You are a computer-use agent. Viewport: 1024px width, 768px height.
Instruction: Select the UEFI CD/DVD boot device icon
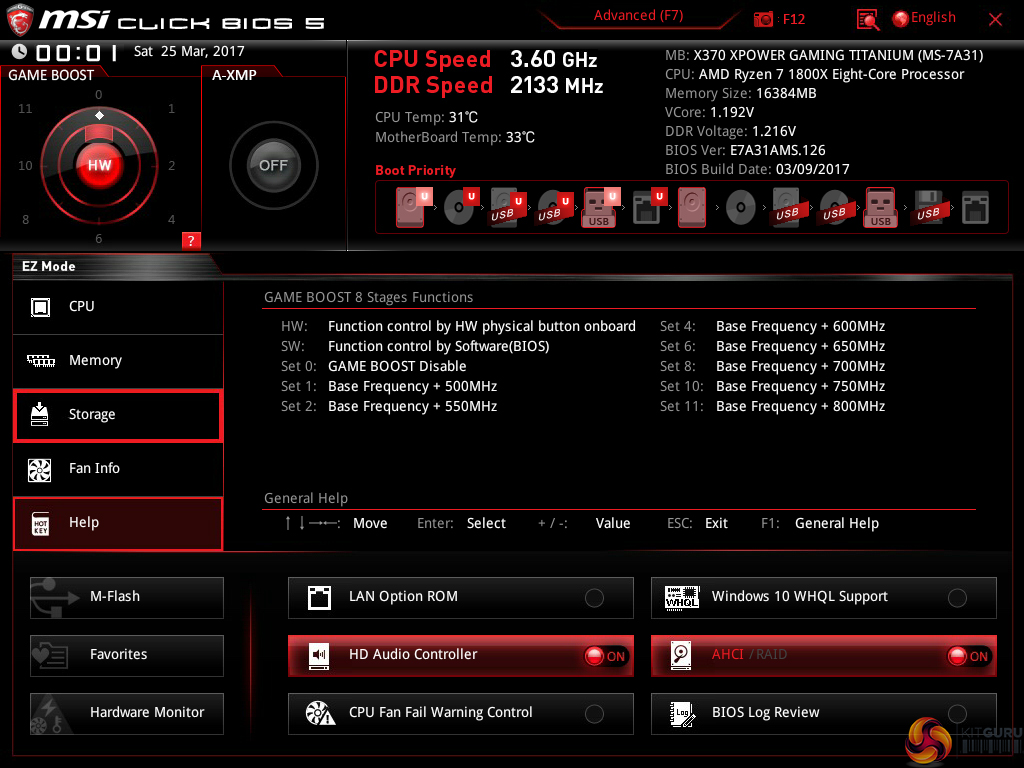pos(461,207)
